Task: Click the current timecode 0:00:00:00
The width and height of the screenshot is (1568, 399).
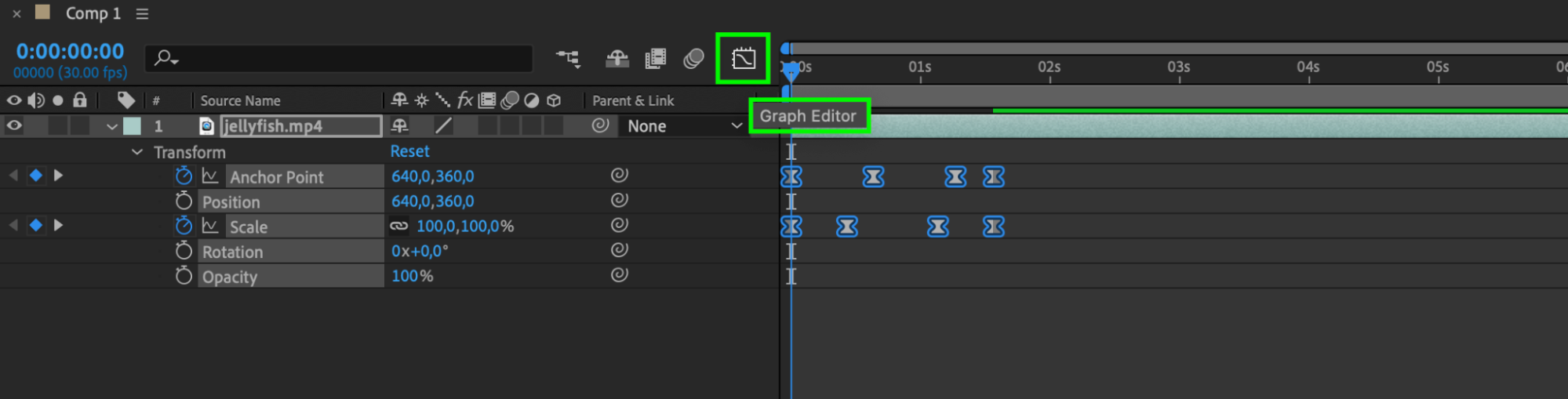Action: click(70, 52)
